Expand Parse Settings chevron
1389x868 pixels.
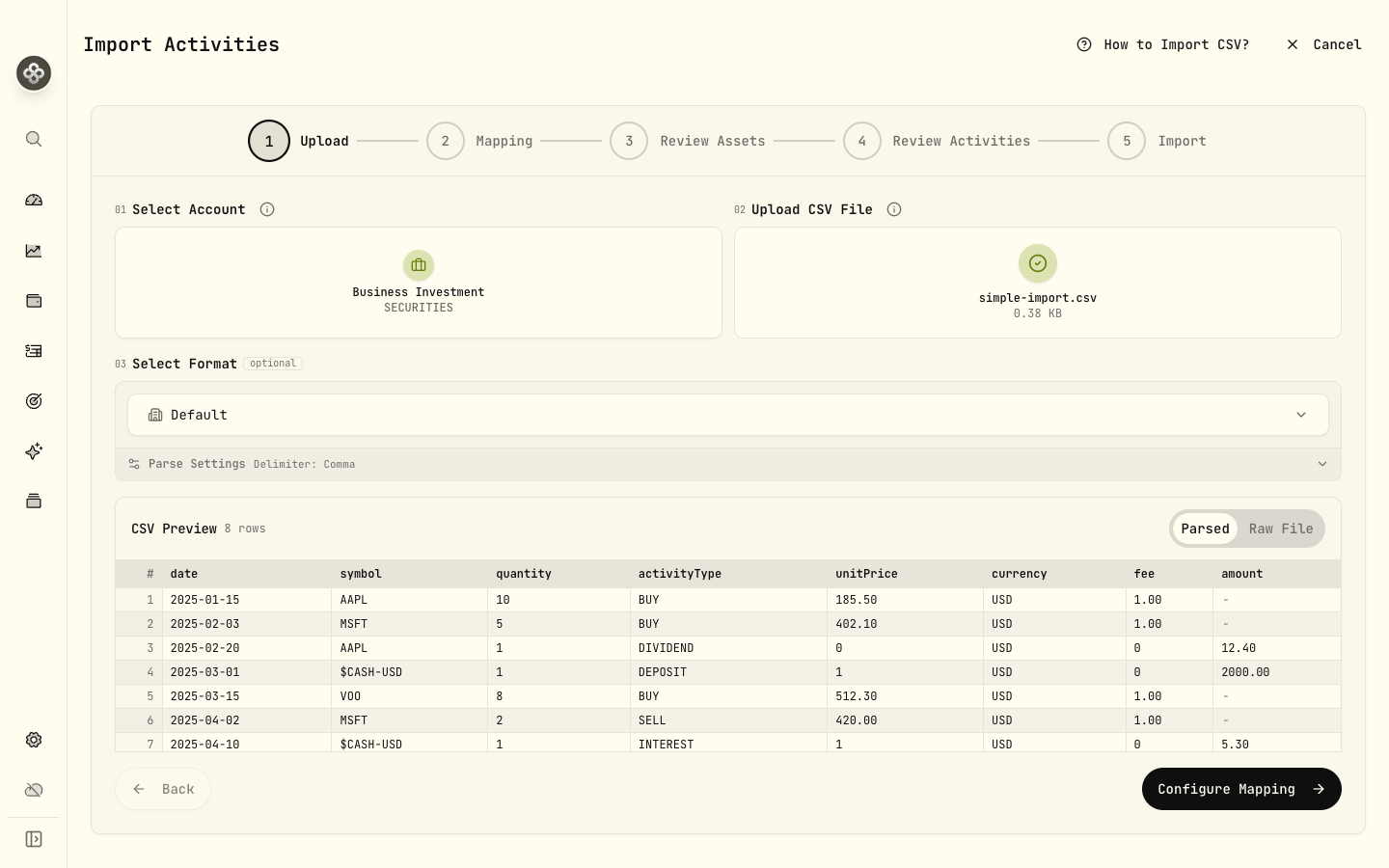click(1322, 464)
